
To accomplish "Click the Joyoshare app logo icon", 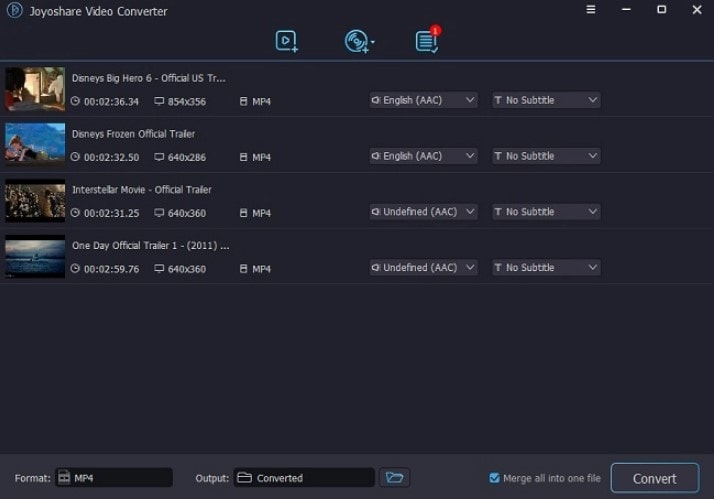I will point(15,10).
